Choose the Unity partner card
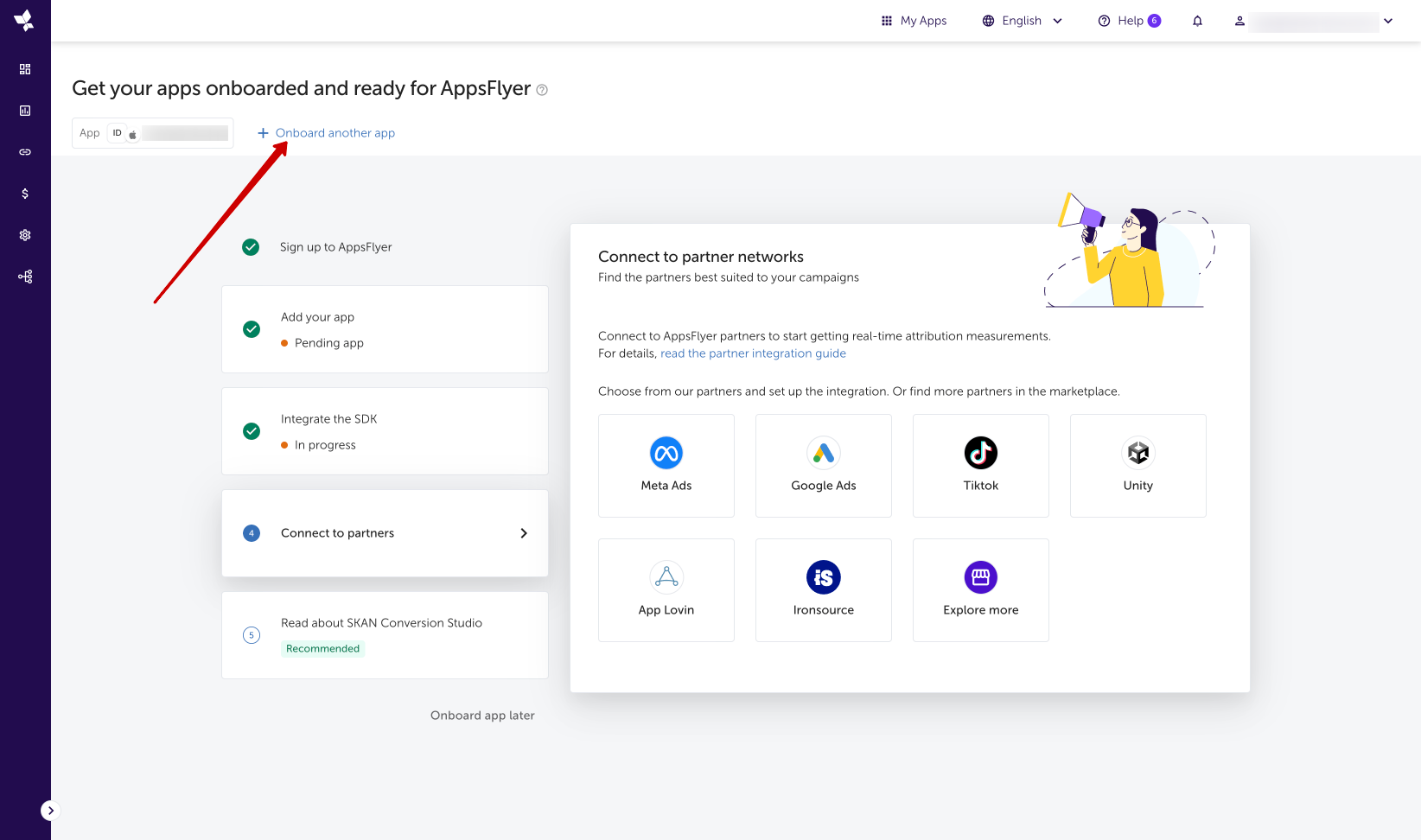Image resolution: width=1421 pixels, height=840 pixels. coord(1138,466)
